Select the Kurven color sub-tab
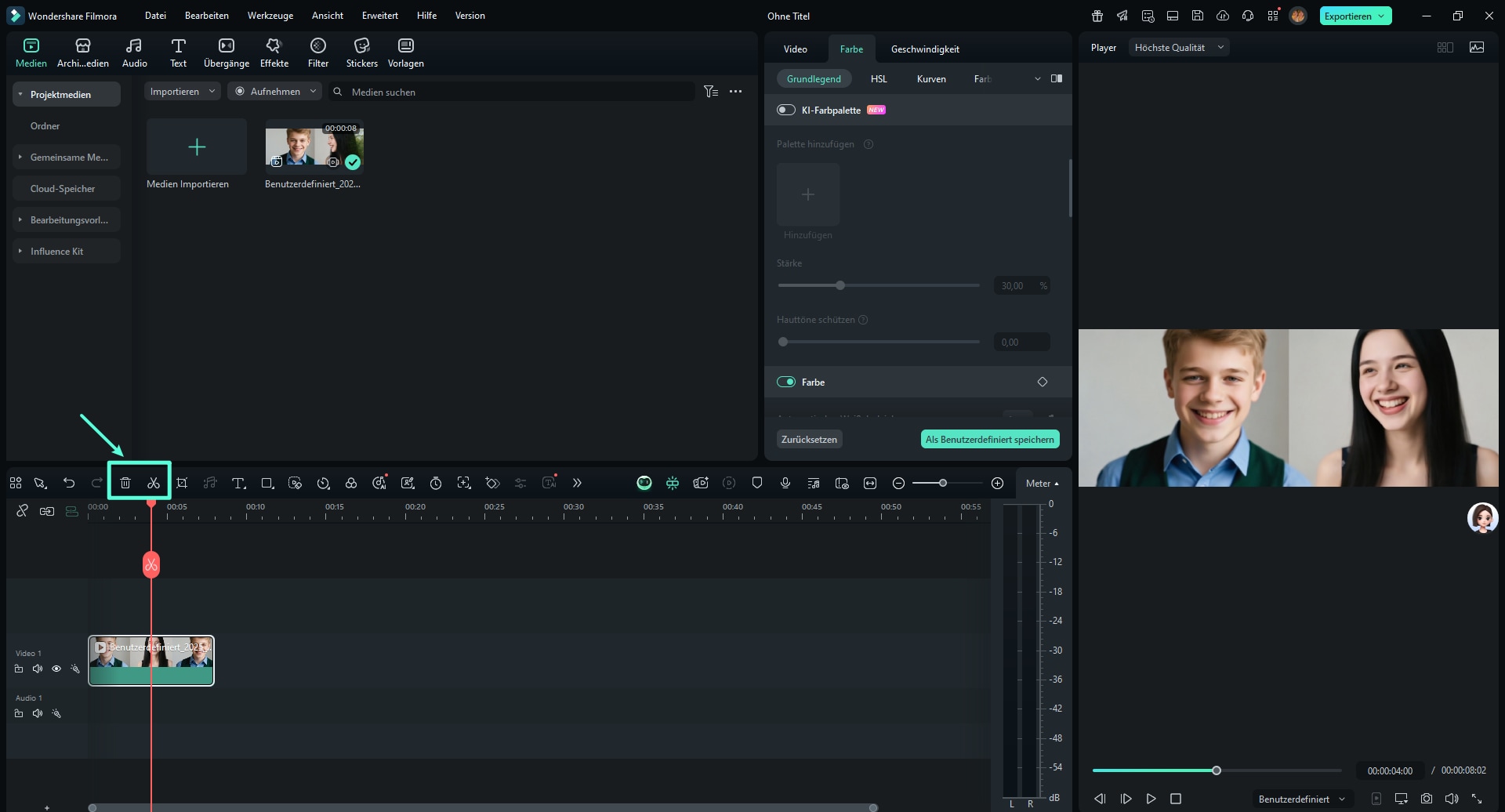The height and width of the screenshot is (812, 1505). (x=931, y=79)
